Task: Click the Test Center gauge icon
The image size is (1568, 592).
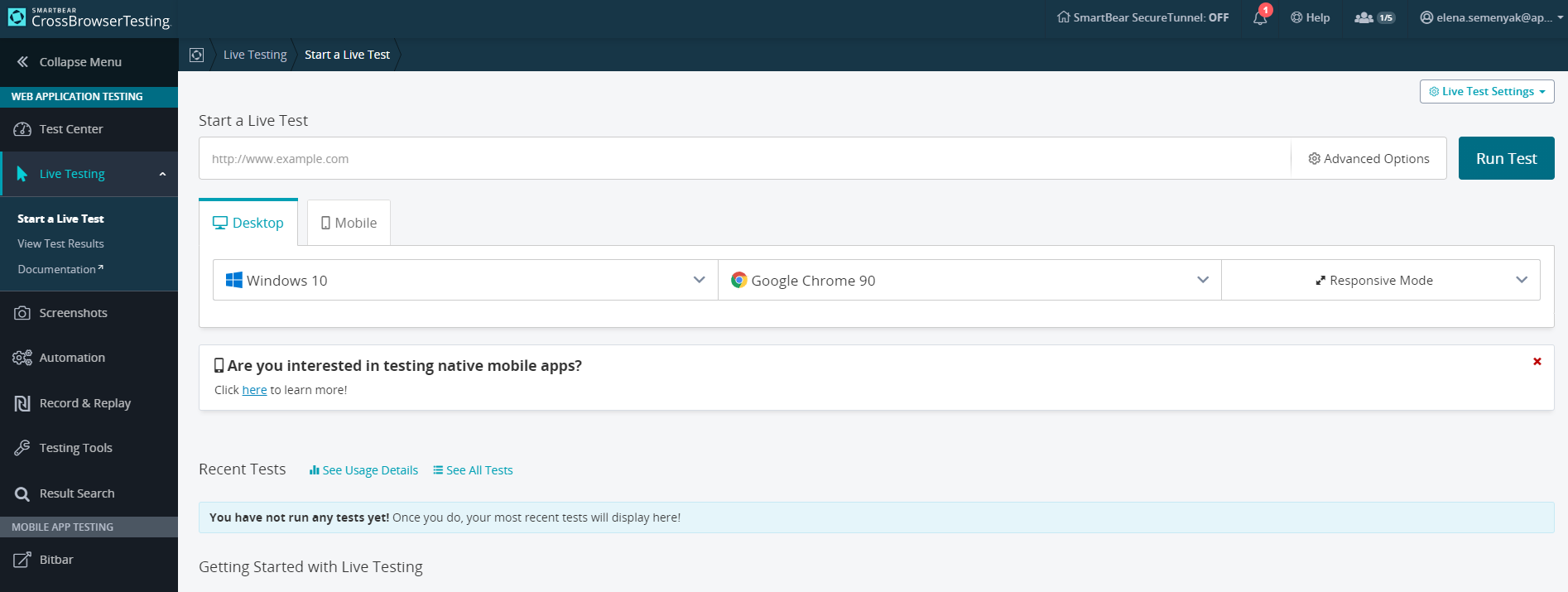Action: 22,129
